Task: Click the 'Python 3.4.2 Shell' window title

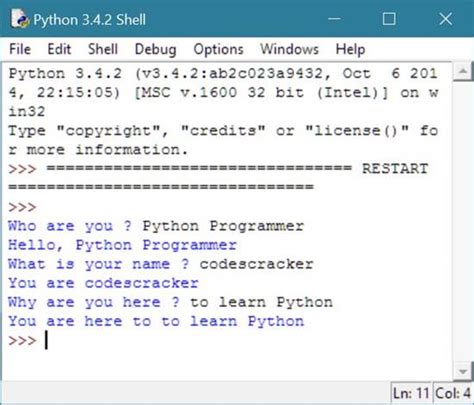Action: [89, 20]
